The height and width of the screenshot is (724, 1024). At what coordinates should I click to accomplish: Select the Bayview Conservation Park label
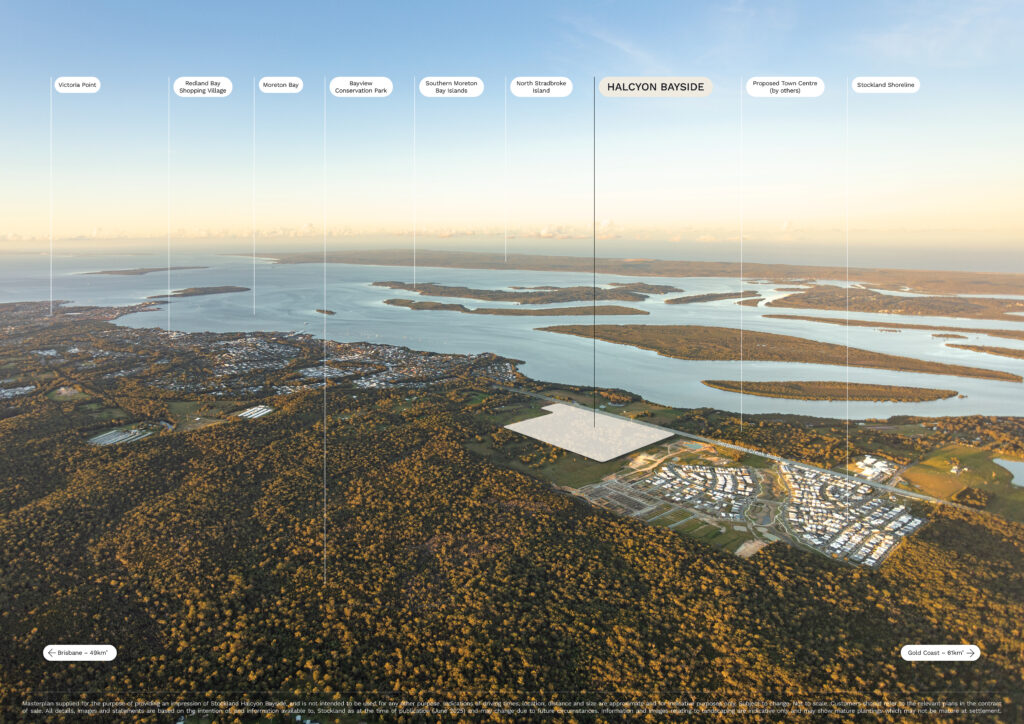point(360,87)
